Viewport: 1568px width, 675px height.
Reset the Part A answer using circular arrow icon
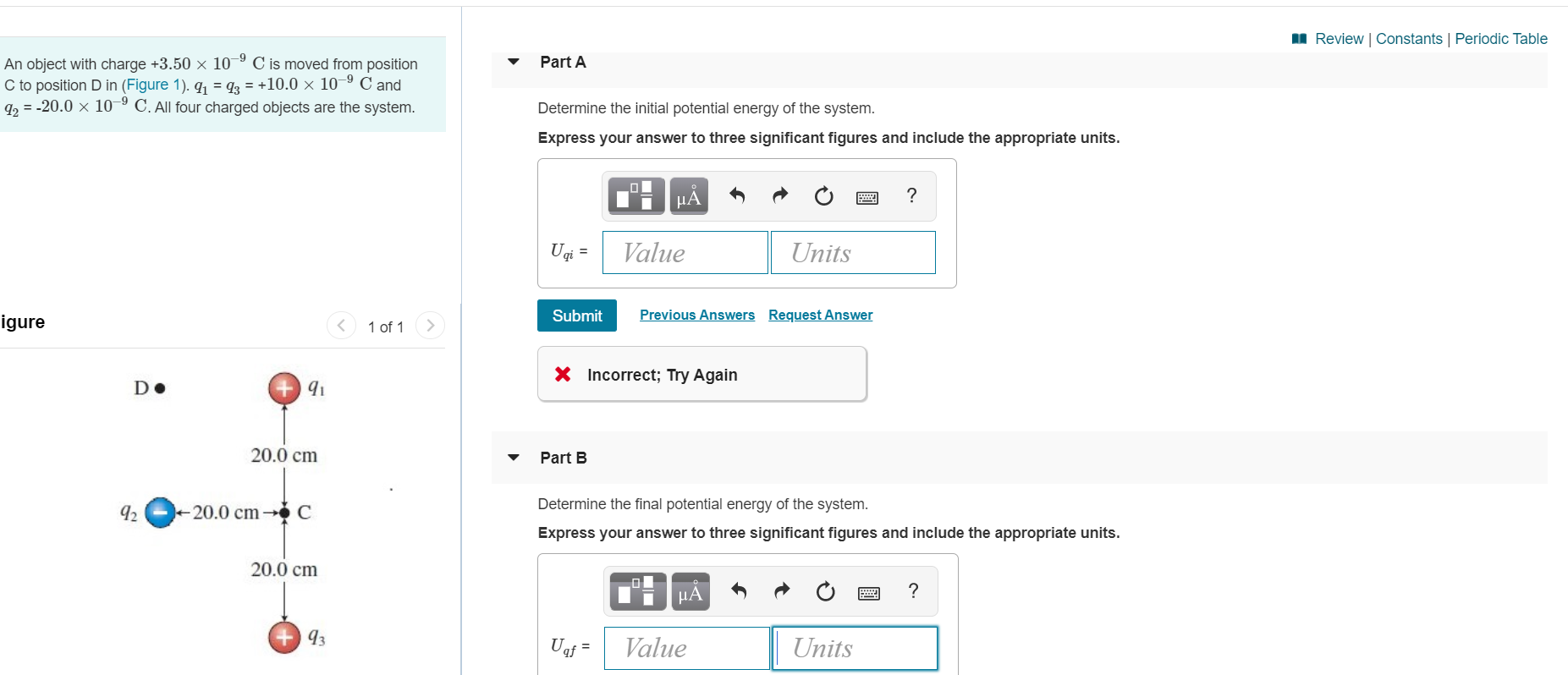[x=823, y=195]
